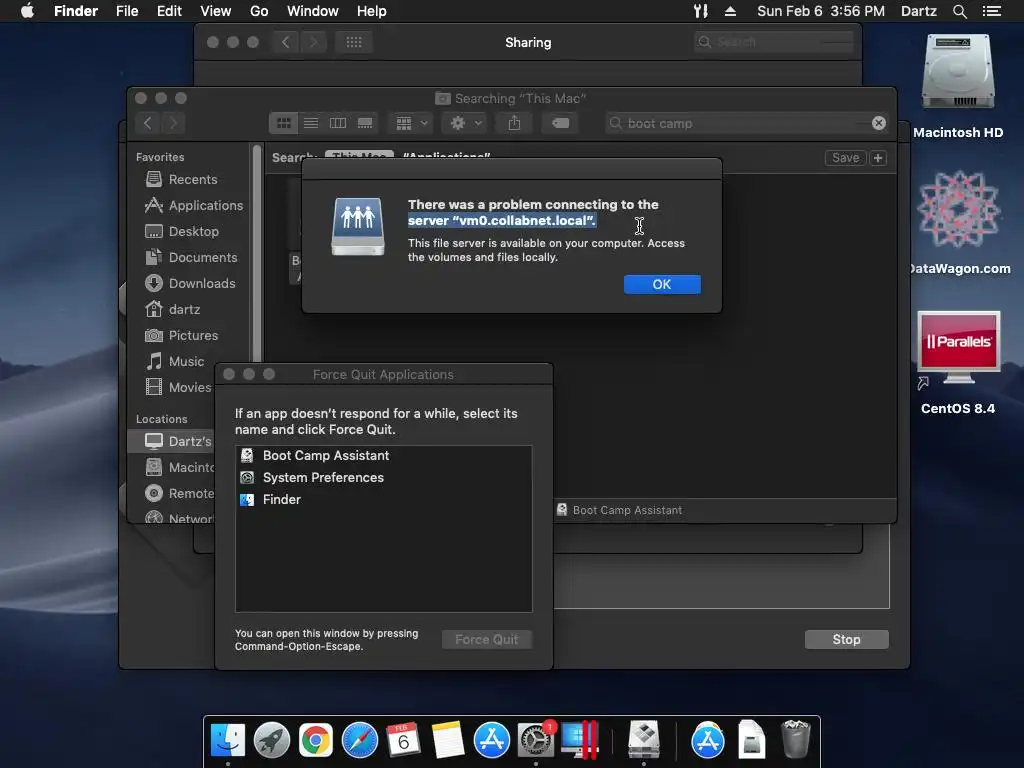Go back in the Finder window
Viewport: 1024px width, 768px height.
coord(148,123)
